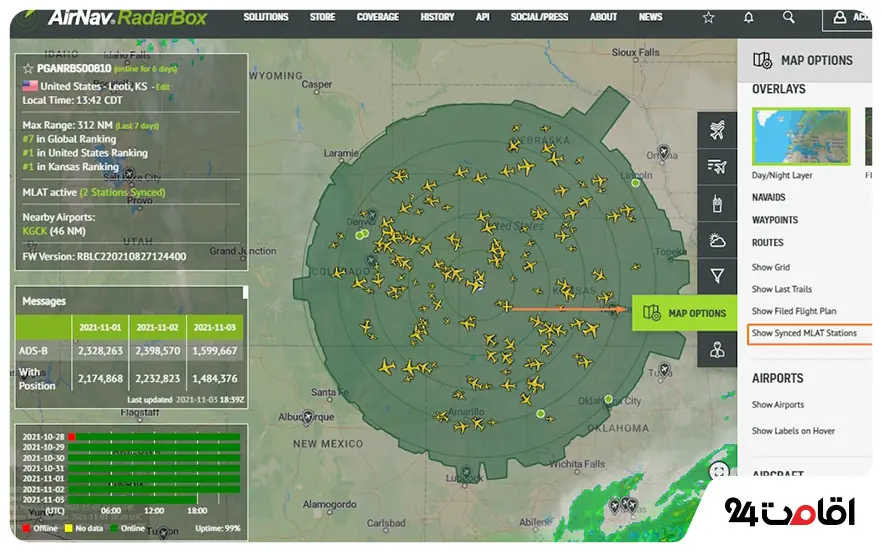Select the airplane icon in map sidebar
Image resolution: width=882 pixels, height=552 pixels.
click(x=717, y=130)
